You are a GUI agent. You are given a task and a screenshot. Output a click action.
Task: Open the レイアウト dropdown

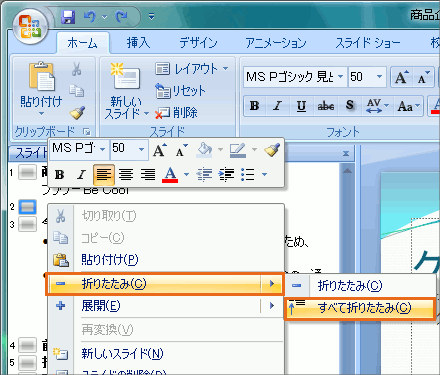(x=192, y=69)
